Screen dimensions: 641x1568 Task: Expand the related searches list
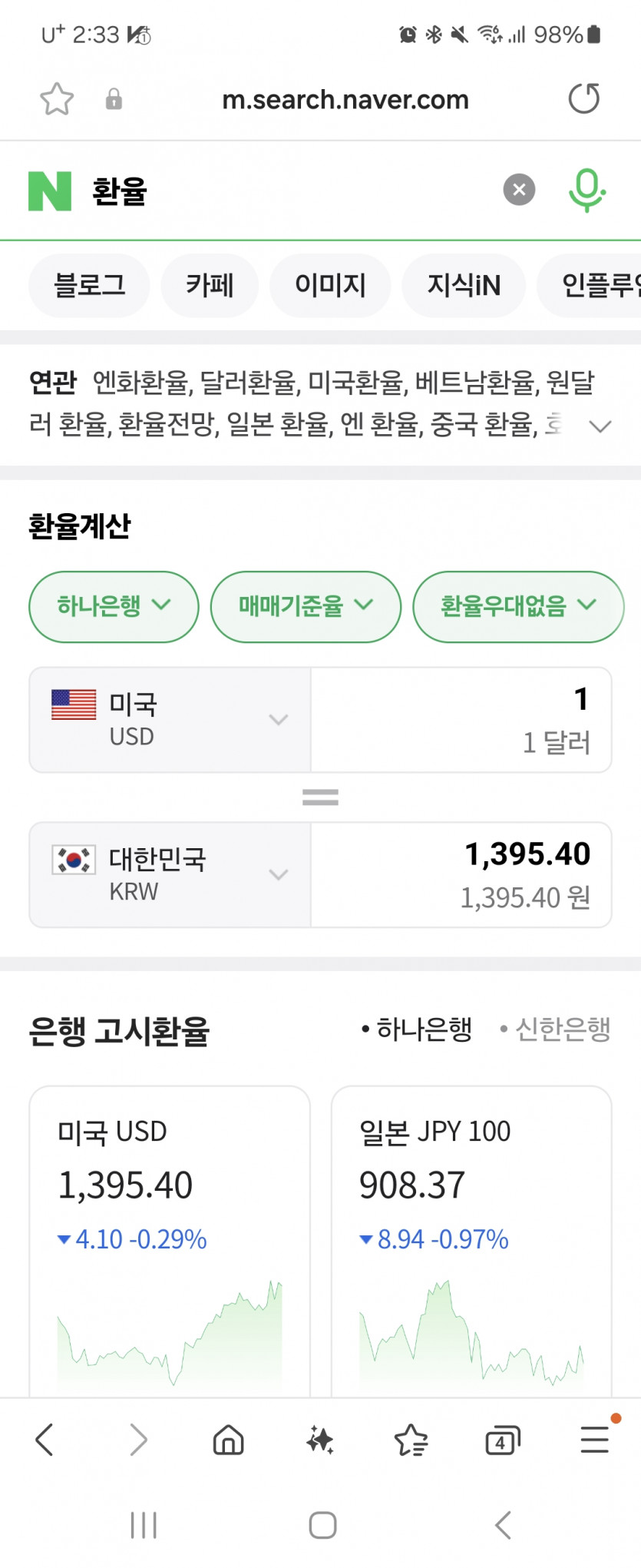click(600, 426)
